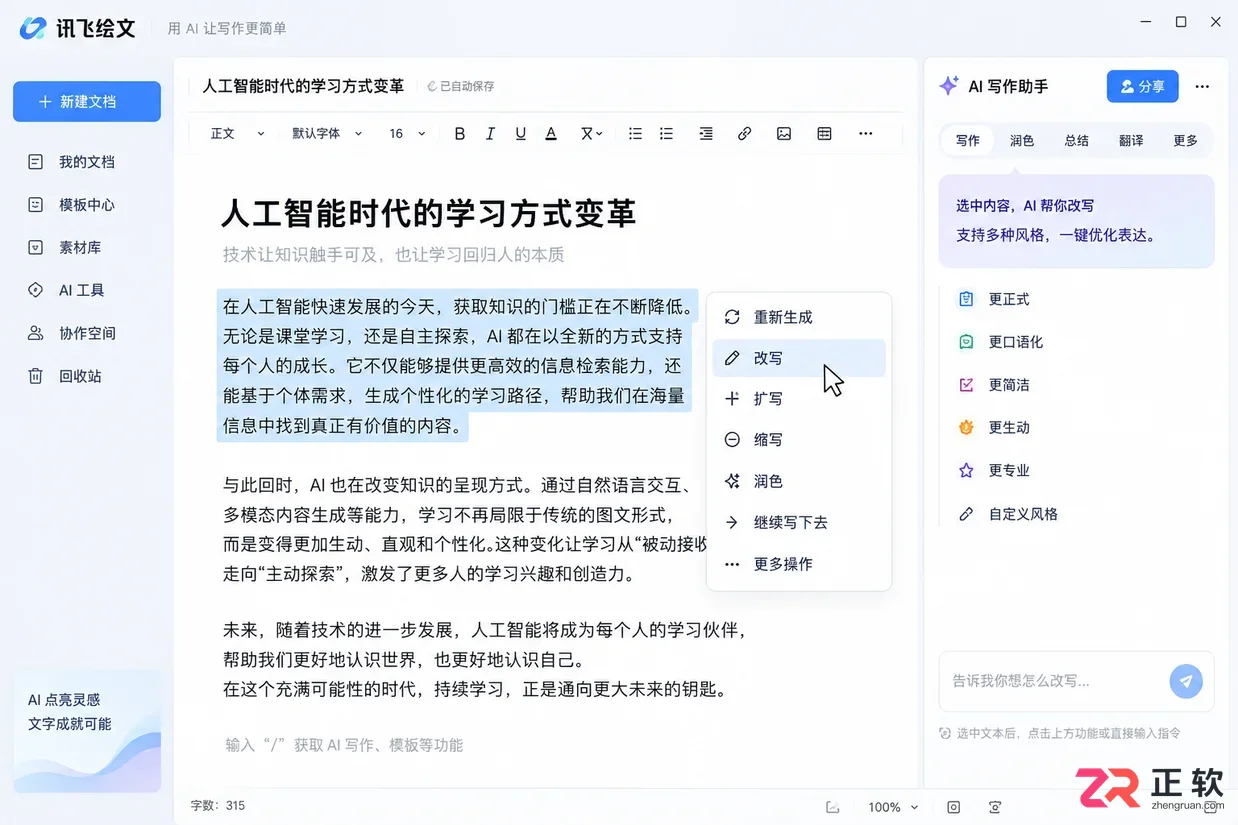Switch to the 润色 tab in assistant panel

click(1022, 141)
